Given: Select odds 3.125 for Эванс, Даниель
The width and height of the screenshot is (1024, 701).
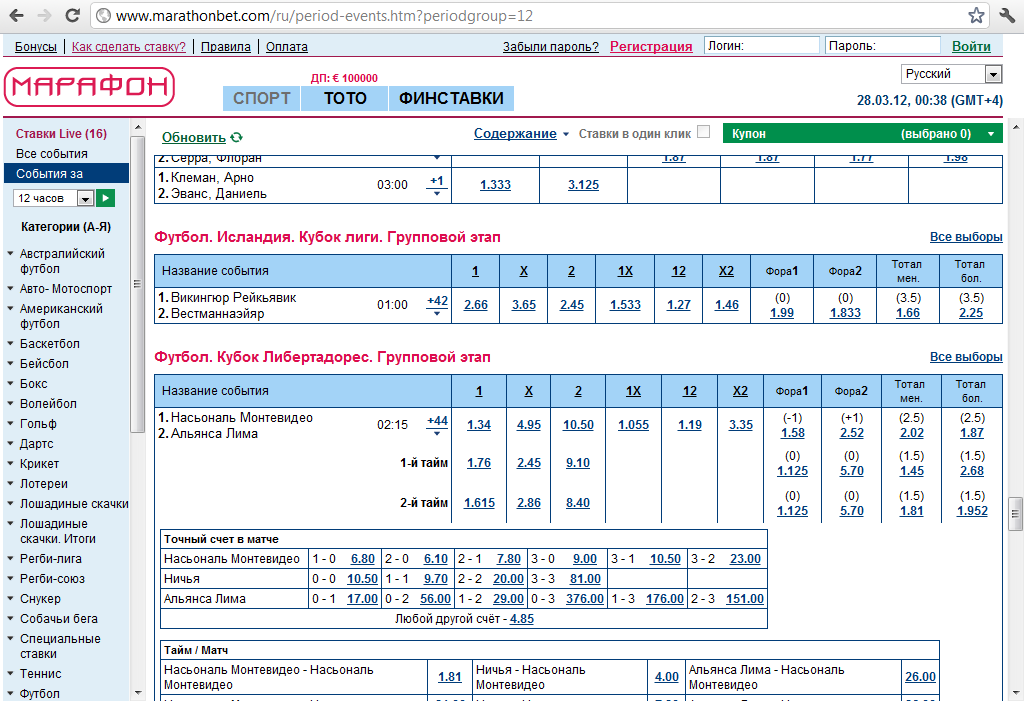Looking at the screenshot, I should coord(583,185).
